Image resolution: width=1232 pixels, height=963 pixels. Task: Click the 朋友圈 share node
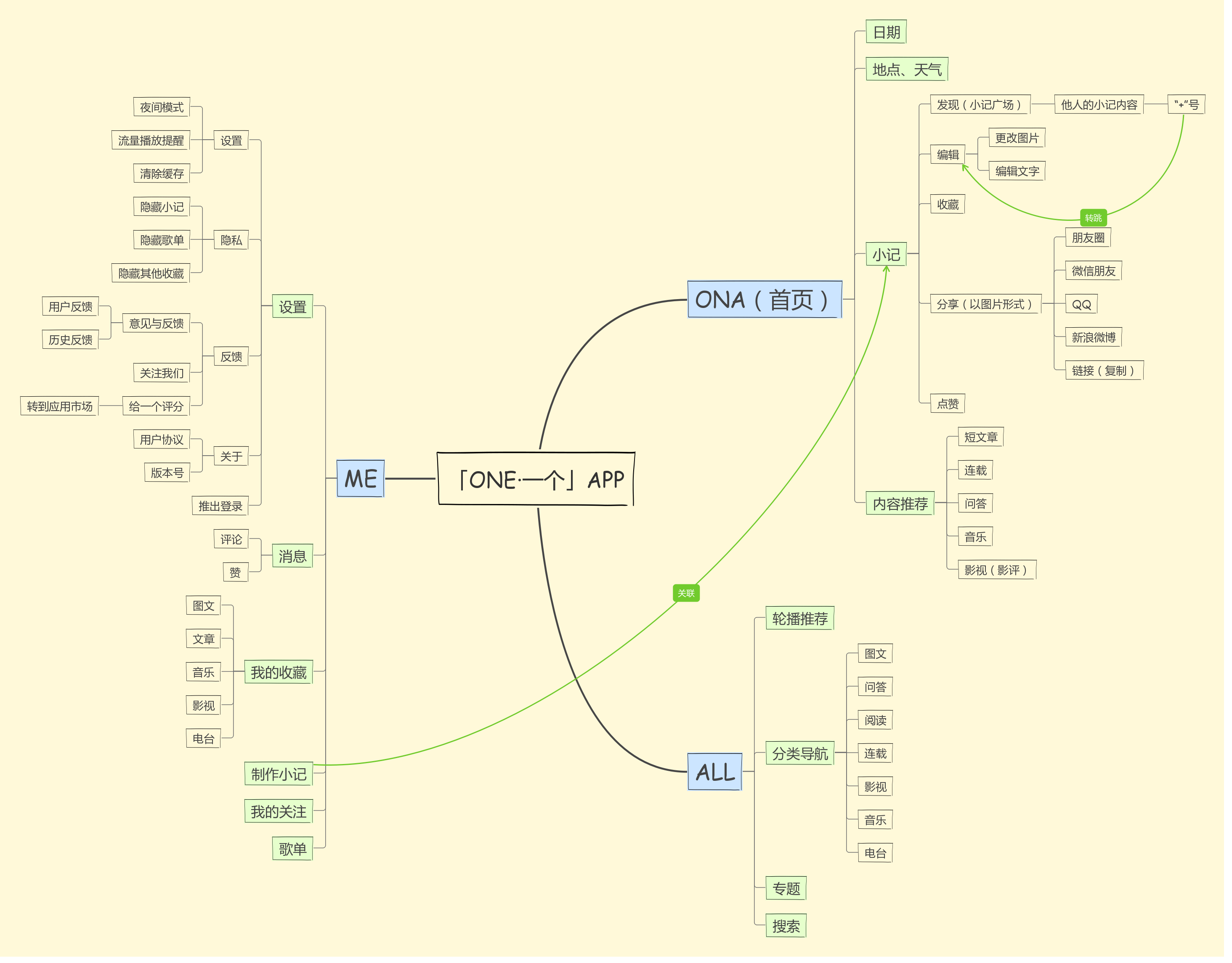[x=1095, y=239]
